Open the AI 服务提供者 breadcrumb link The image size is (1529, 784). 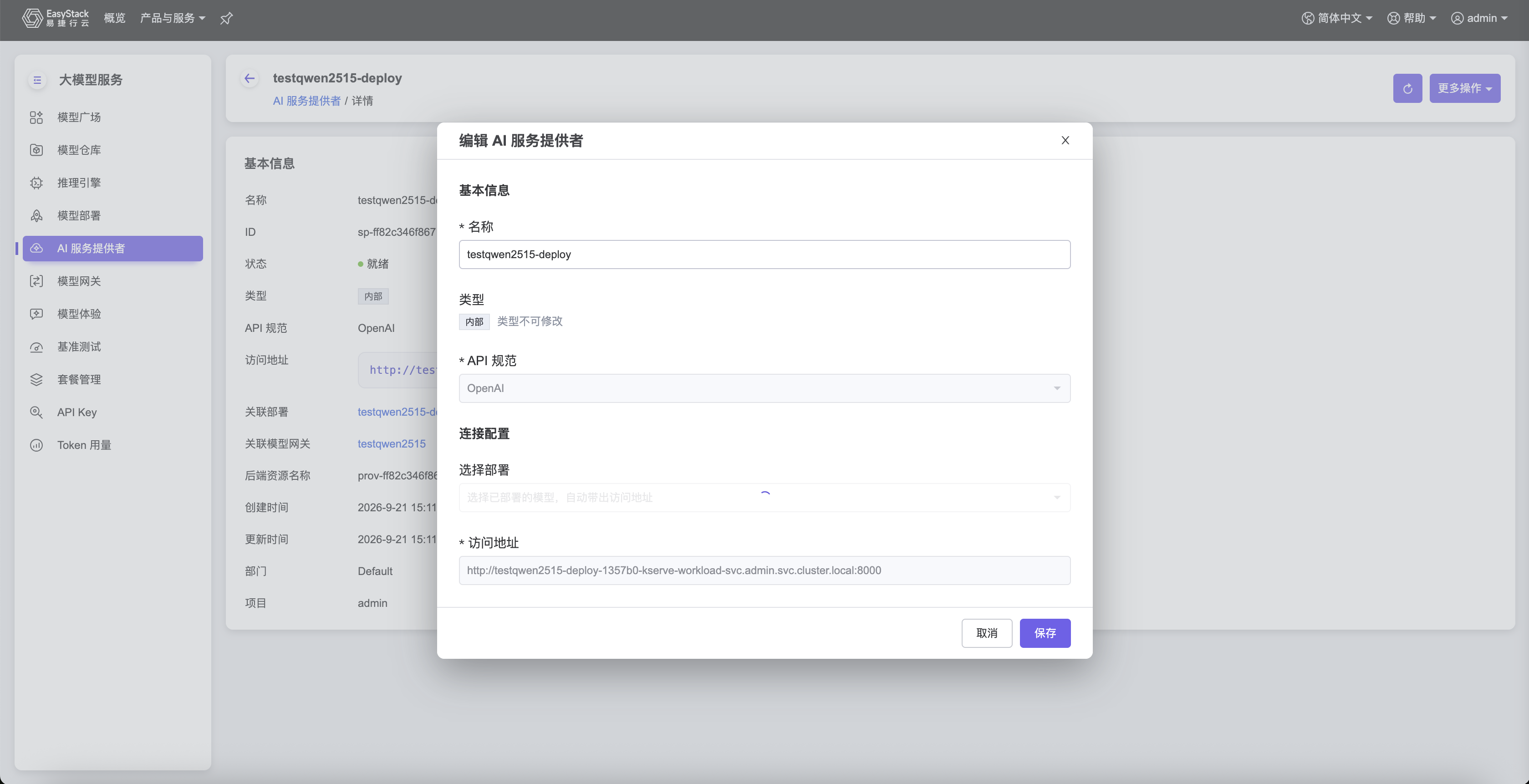307,101
